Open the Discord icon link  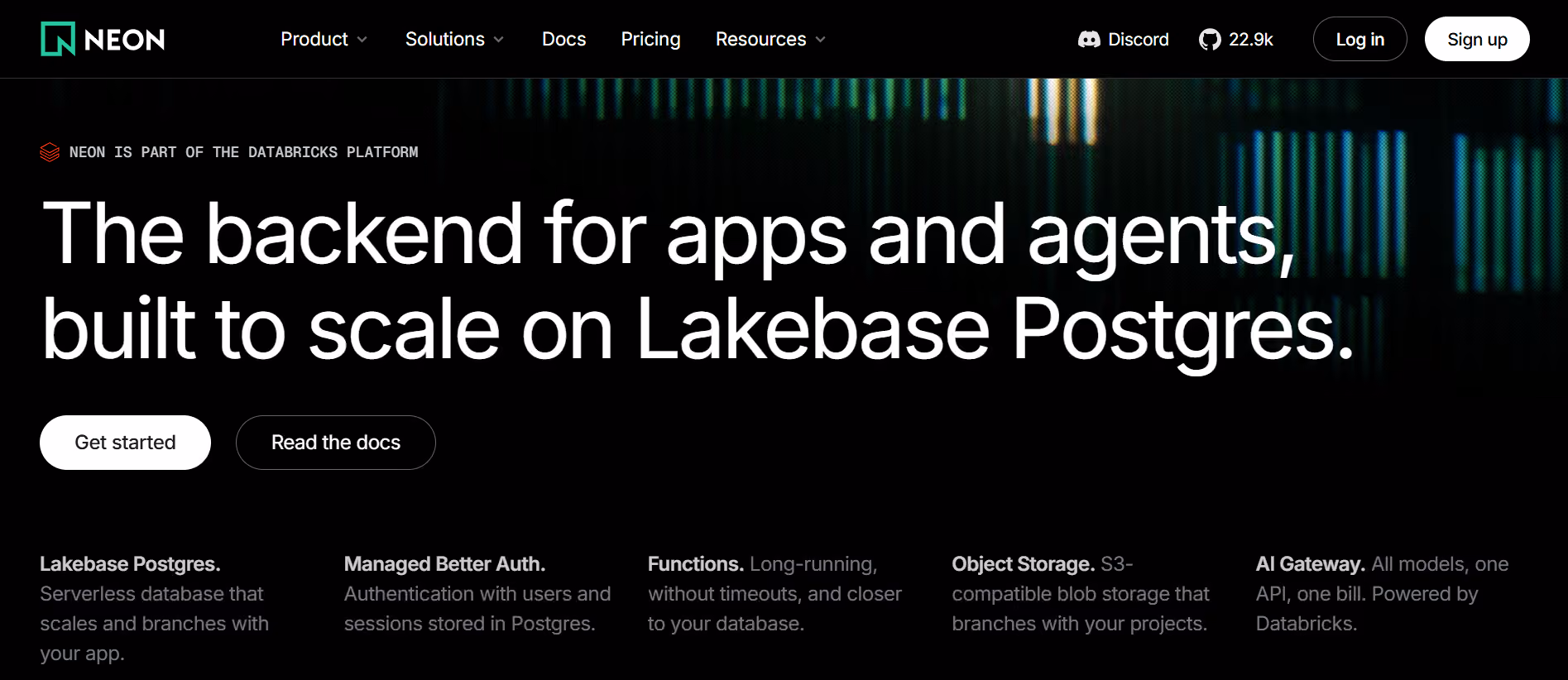pyautogui.click(x=1089, y=40)
